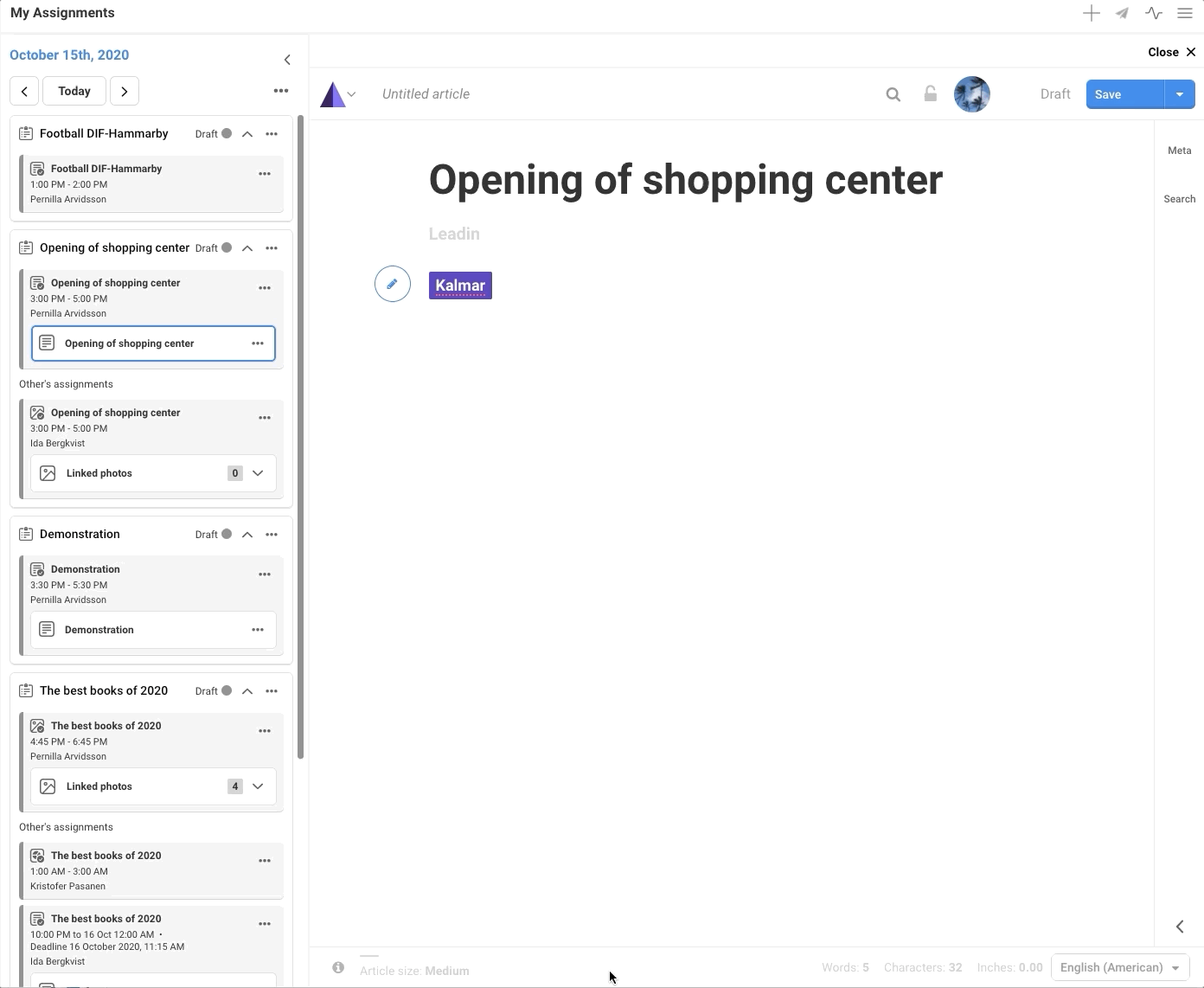Click the Untitled article name field
The image size is (1204, 988).
pos(426,94)
